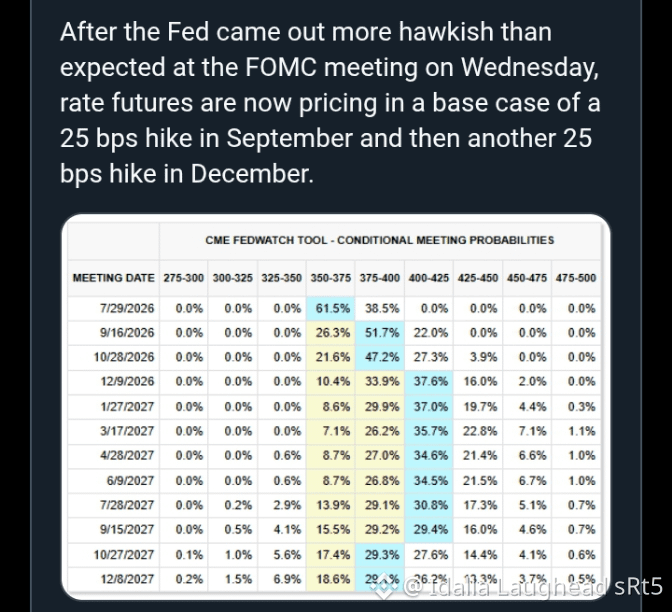This screenshot has height=612, width=672.
Task: Click the 12/8/2027 meeting date label
Action: pyautogui.click(x=127, y=579)
